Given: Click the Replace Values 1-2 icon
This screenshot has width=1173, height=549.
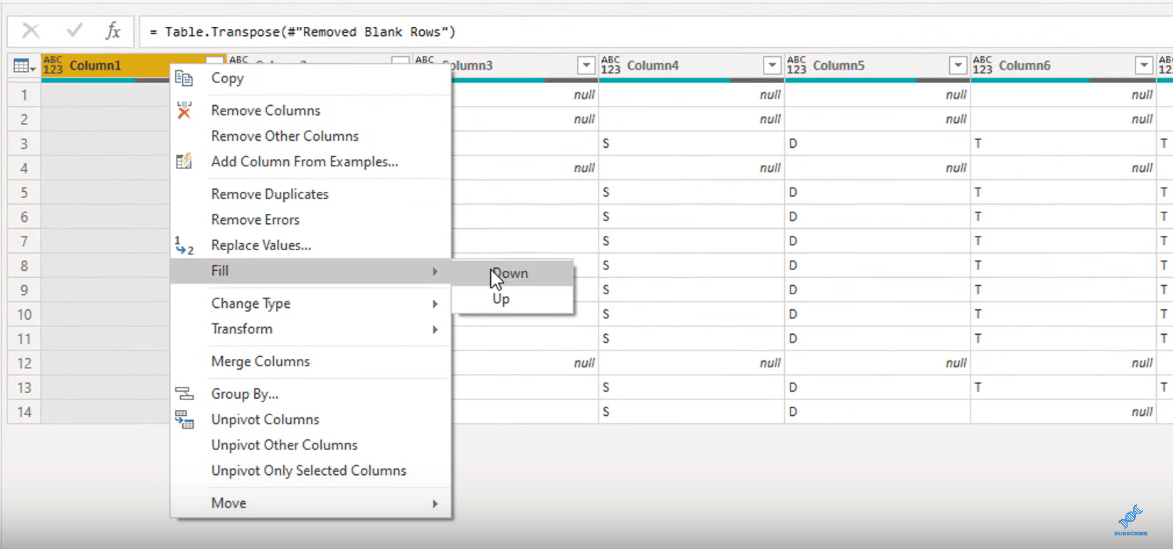Looking at the screenshot, I should (183, 245).
